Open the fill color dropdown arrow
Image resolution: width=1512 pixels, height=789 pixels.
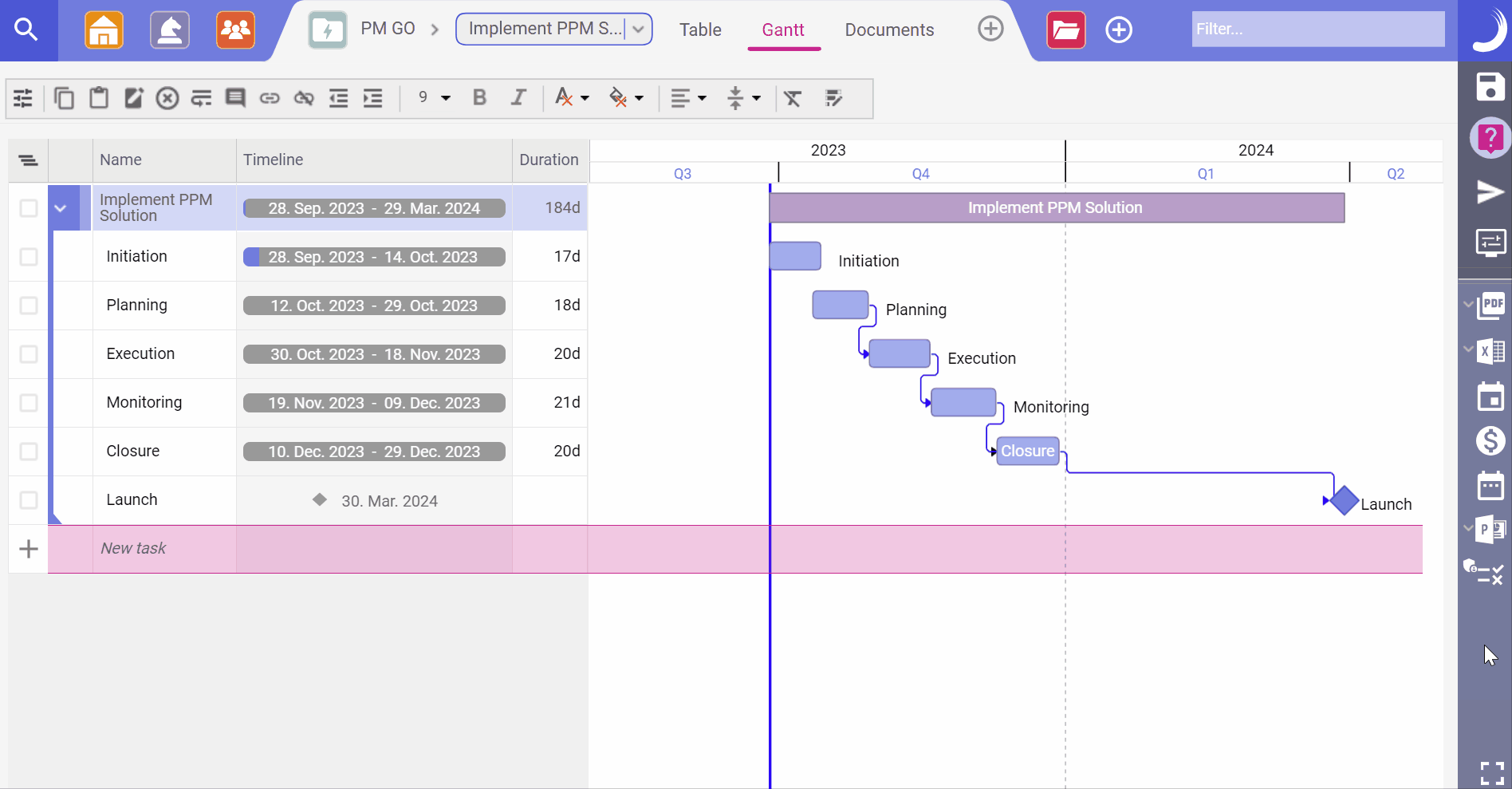point(640,98)
